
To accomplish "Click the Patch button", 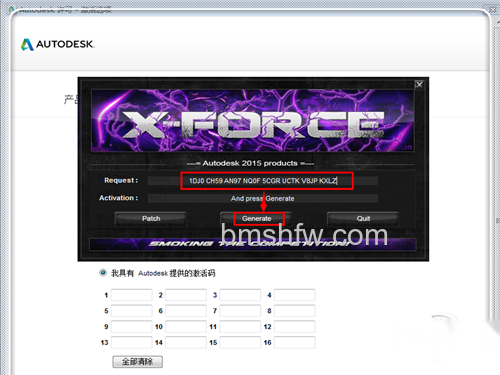I will pyautogui.click(x=151, y=219).
